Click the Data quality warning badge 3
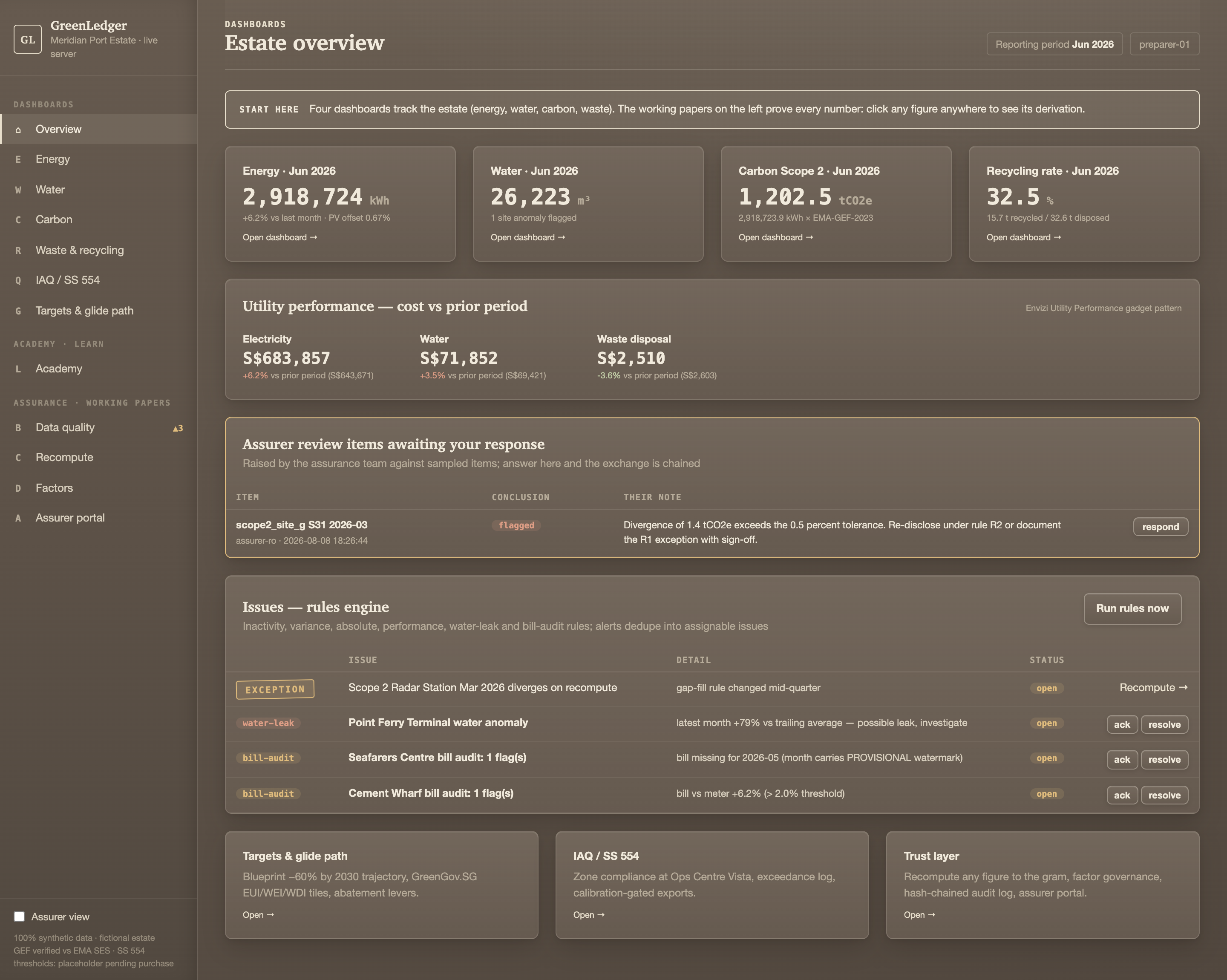This screenshot has width=1227, height=980. [x=178, y=428]
